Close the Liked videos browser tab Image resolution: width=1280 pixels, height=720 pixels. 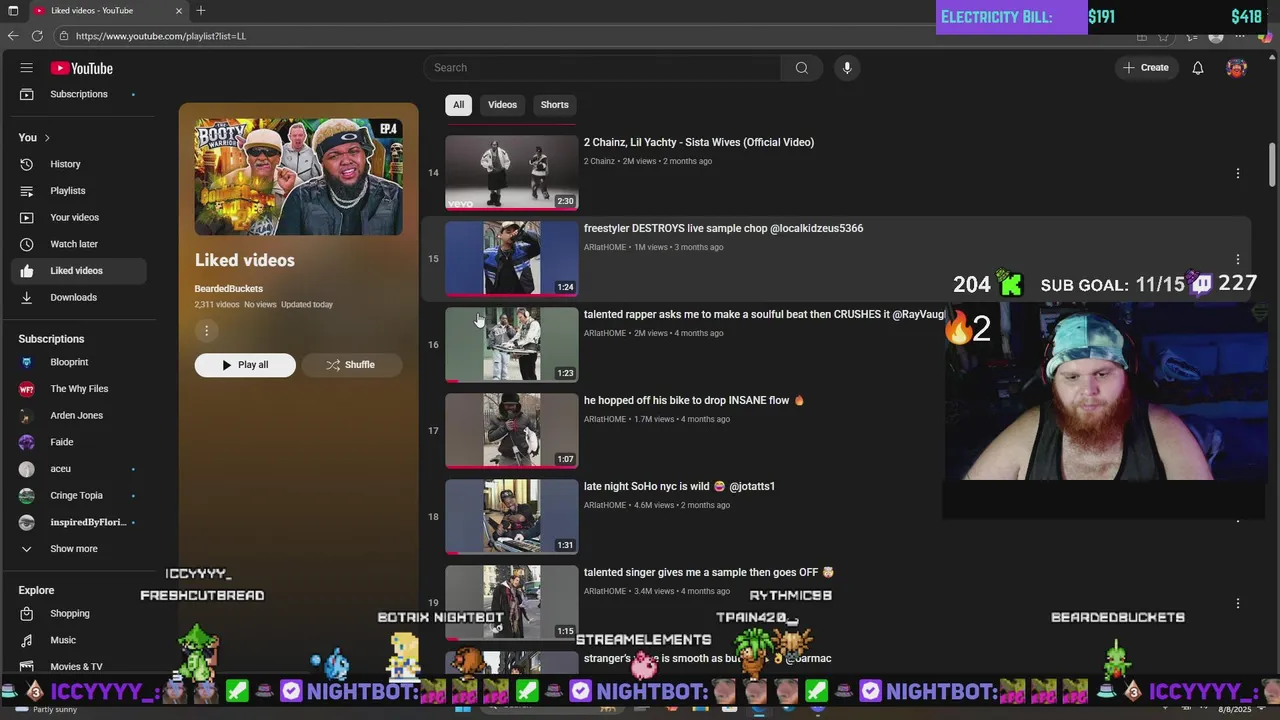coord(179,11)
